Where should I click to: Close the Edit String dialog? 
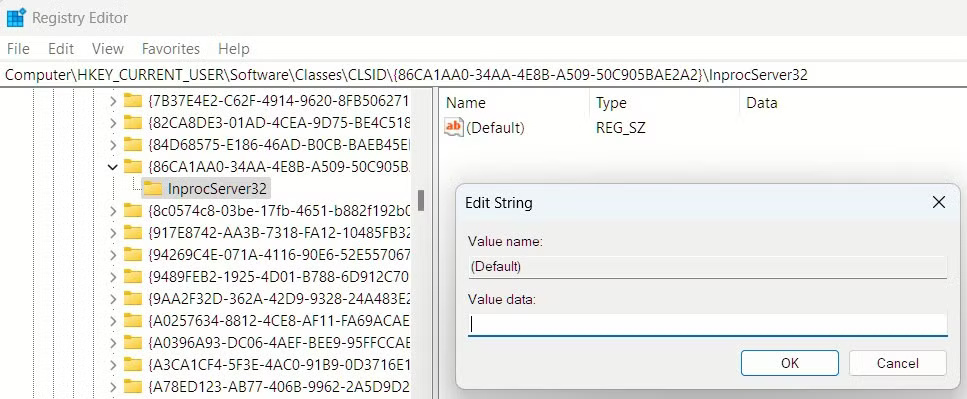938,202
